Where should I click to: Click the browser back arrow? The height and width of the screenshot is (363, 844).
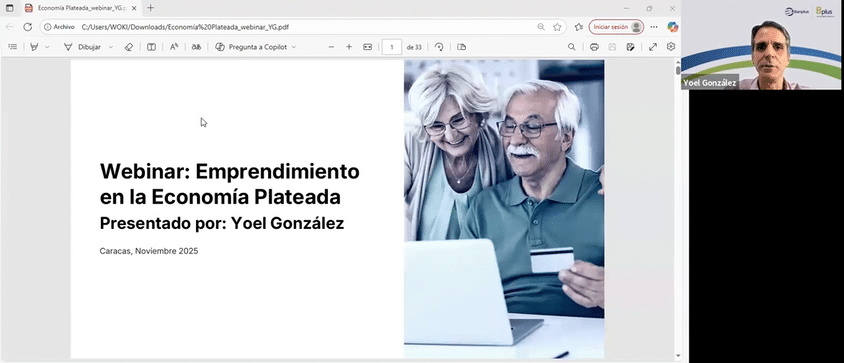[10, 27]
